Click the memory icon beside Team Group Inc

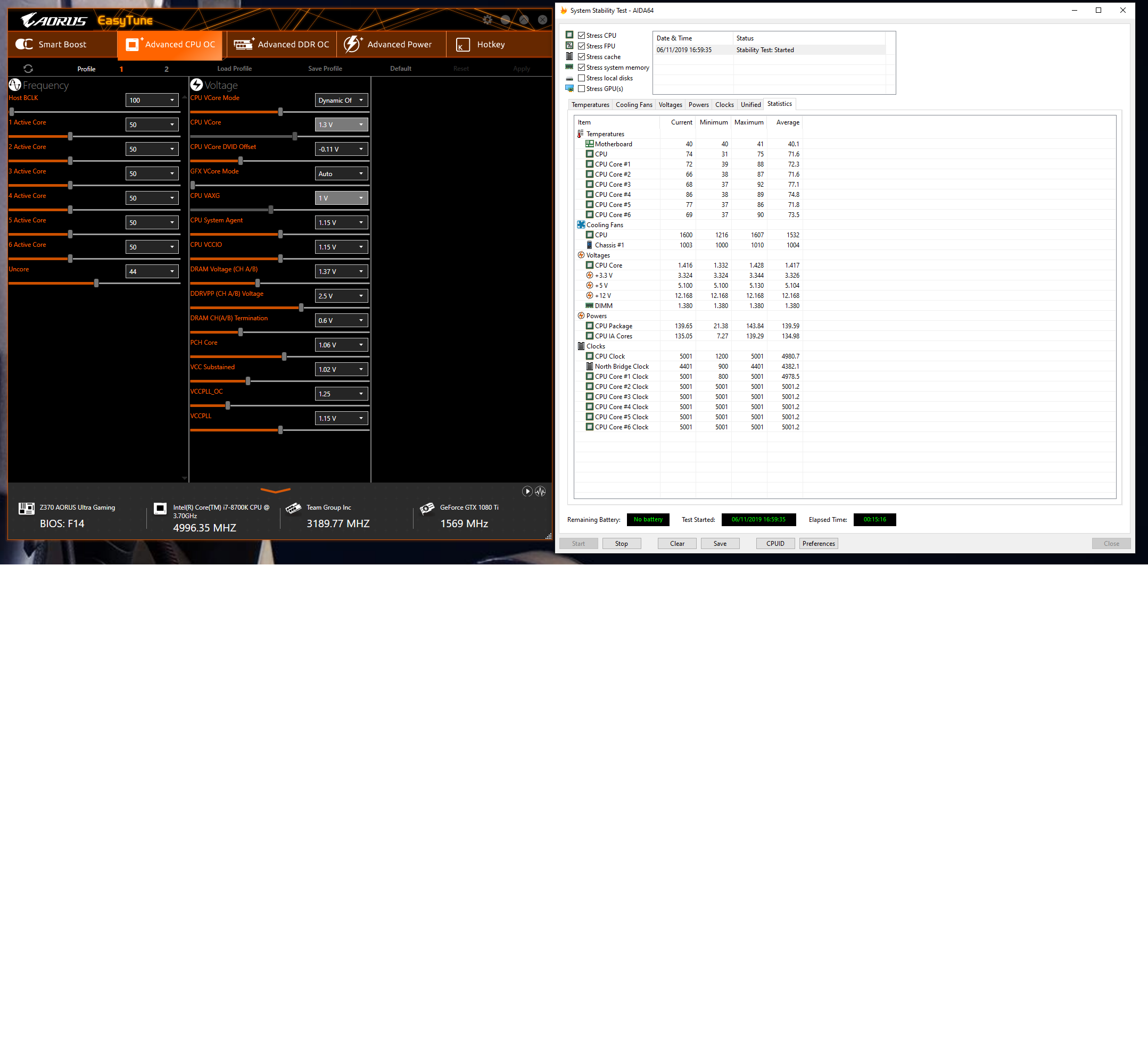pos(293,508)
